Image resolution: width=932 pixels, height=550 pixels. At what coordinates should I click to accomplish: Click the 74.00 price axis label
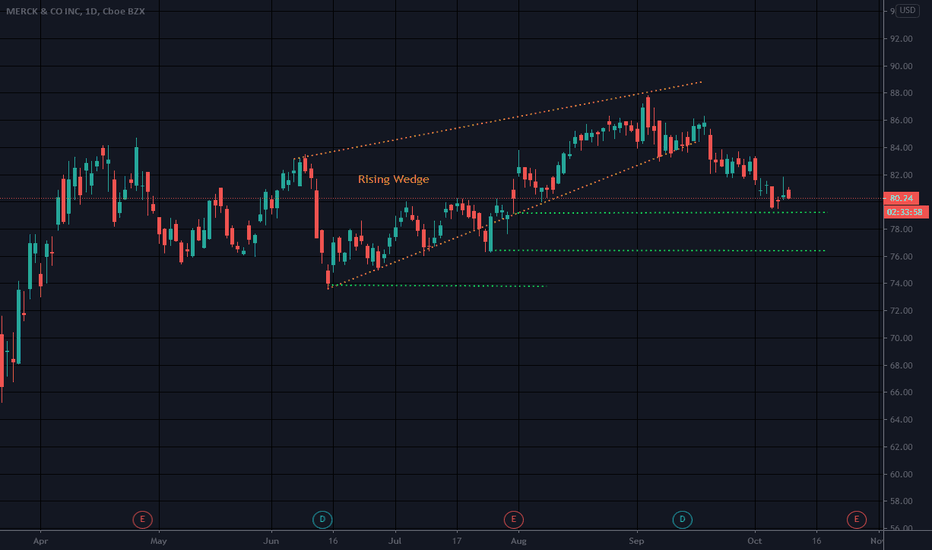(x=900, y=284)
